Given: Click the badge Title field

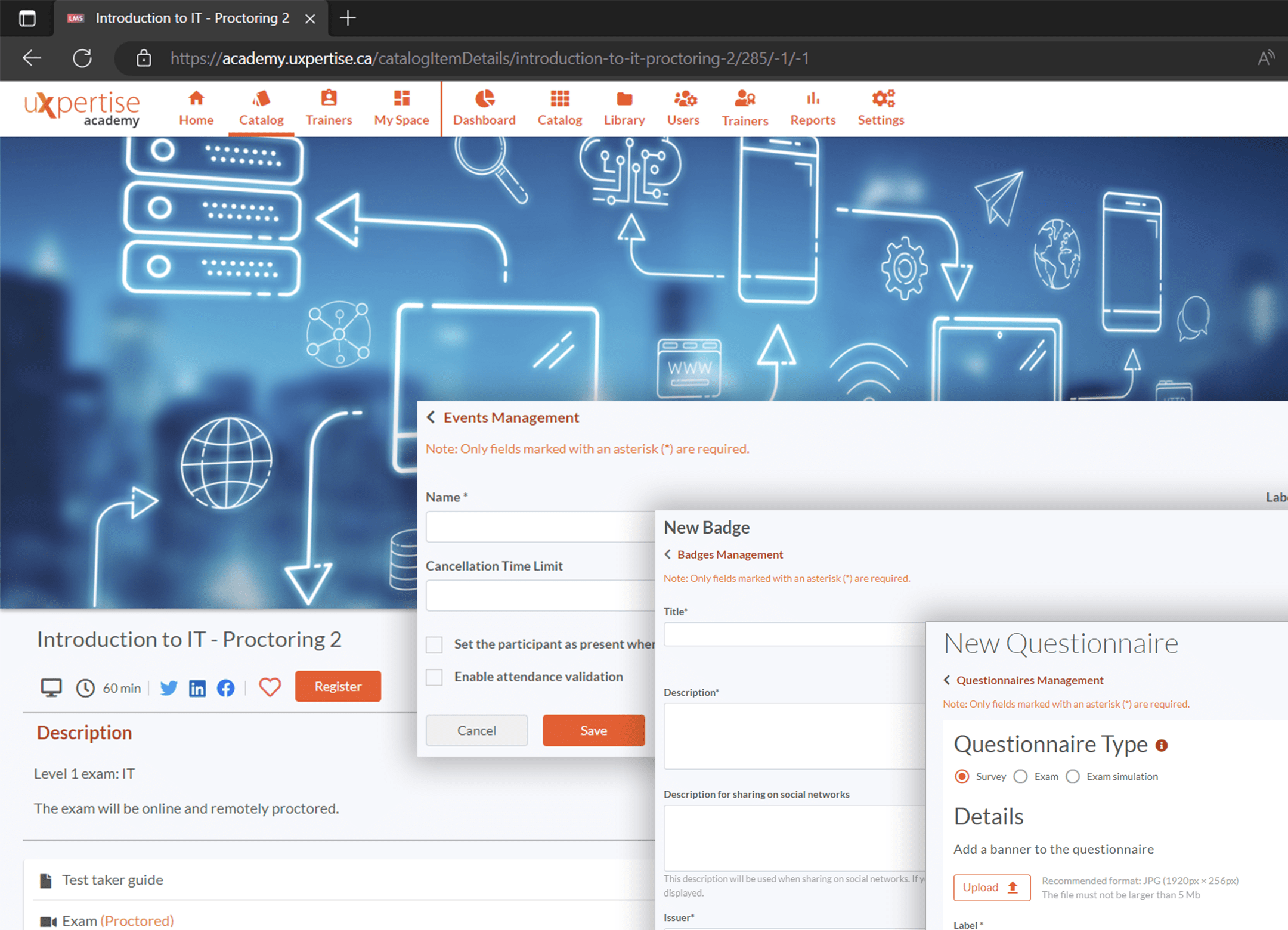Looking at the screenshot, I should (794, 634).
